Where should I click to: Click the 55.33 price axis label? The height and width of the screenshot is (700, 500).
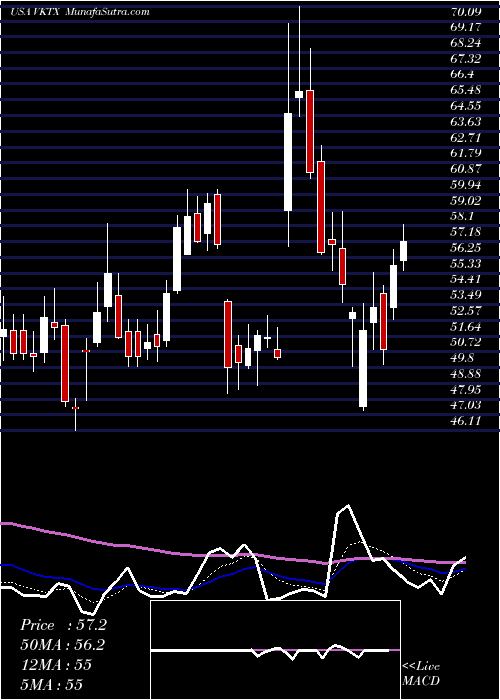tap(466, 263)
